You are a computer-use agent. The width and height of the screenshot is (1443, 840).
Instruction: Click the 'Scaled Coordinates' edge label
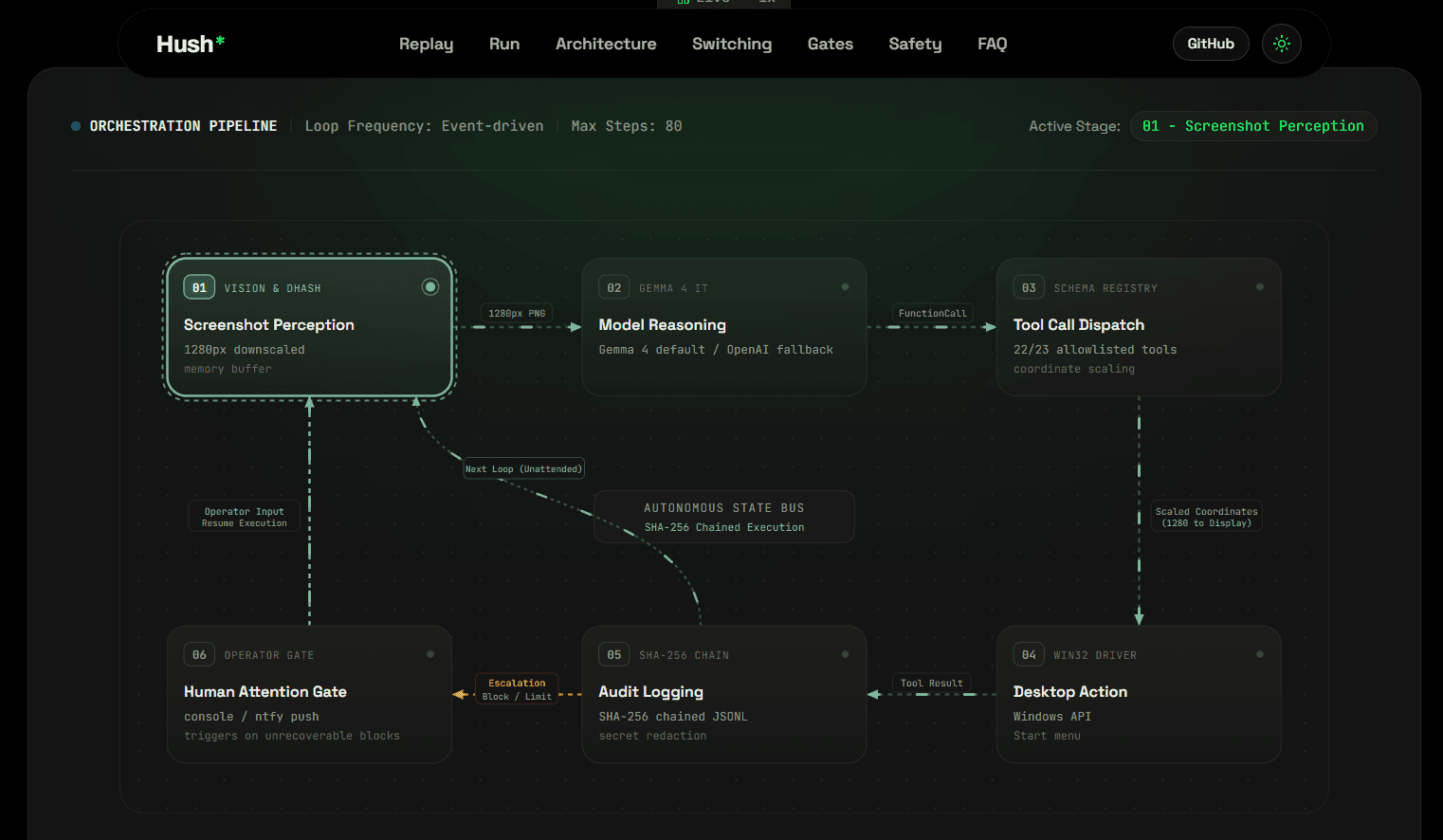[x=1207, y=517]
